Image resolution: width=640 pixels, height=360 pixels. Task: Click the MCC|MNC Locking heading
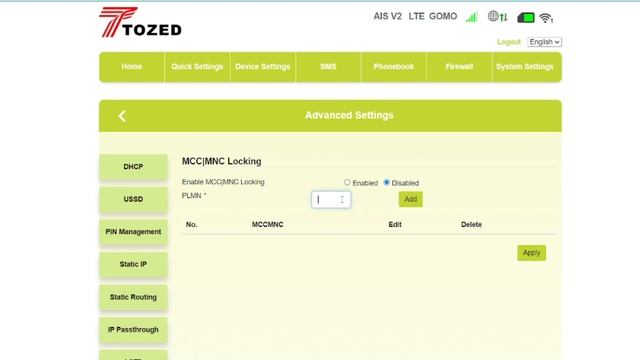222,161
